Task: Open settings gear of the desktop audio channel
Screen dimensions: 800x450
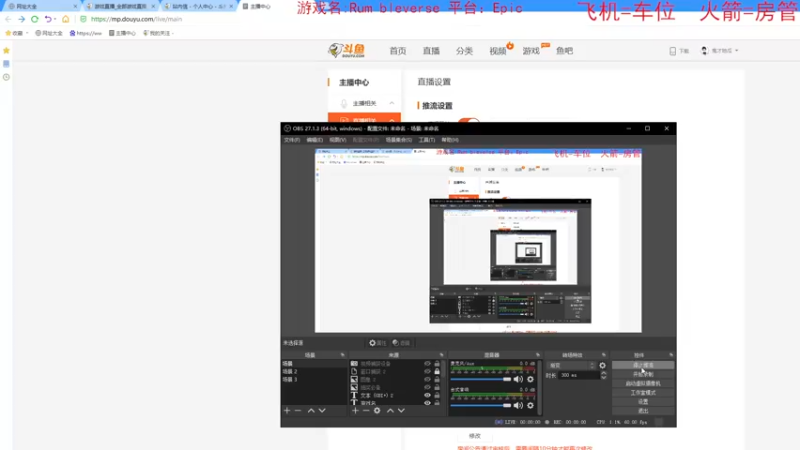Action: [x=531, y=406]
